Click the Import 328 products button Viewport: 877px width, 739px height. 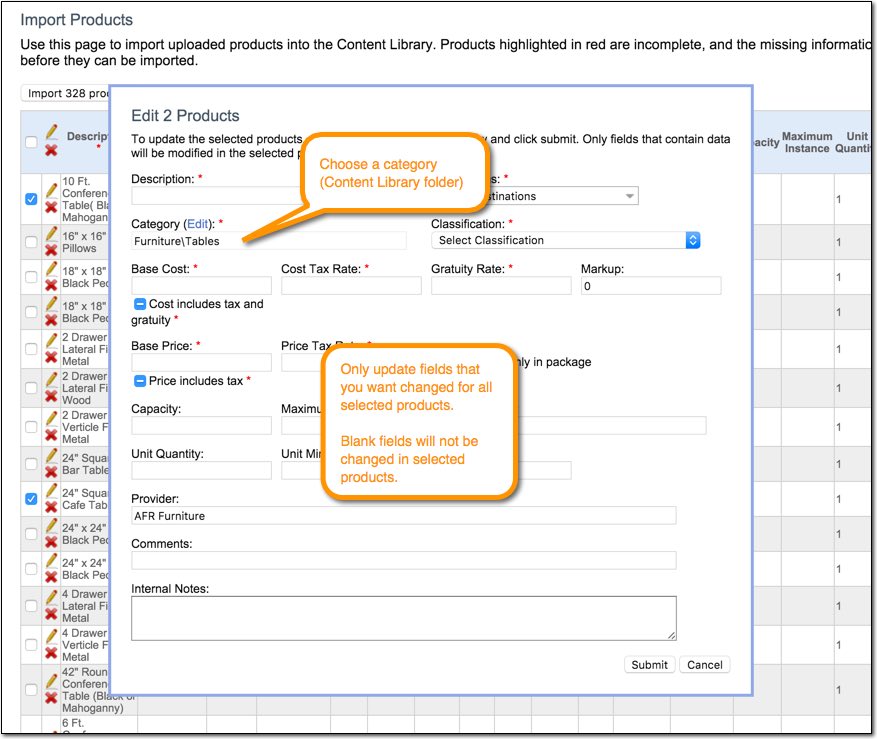(x=67, y=93)
